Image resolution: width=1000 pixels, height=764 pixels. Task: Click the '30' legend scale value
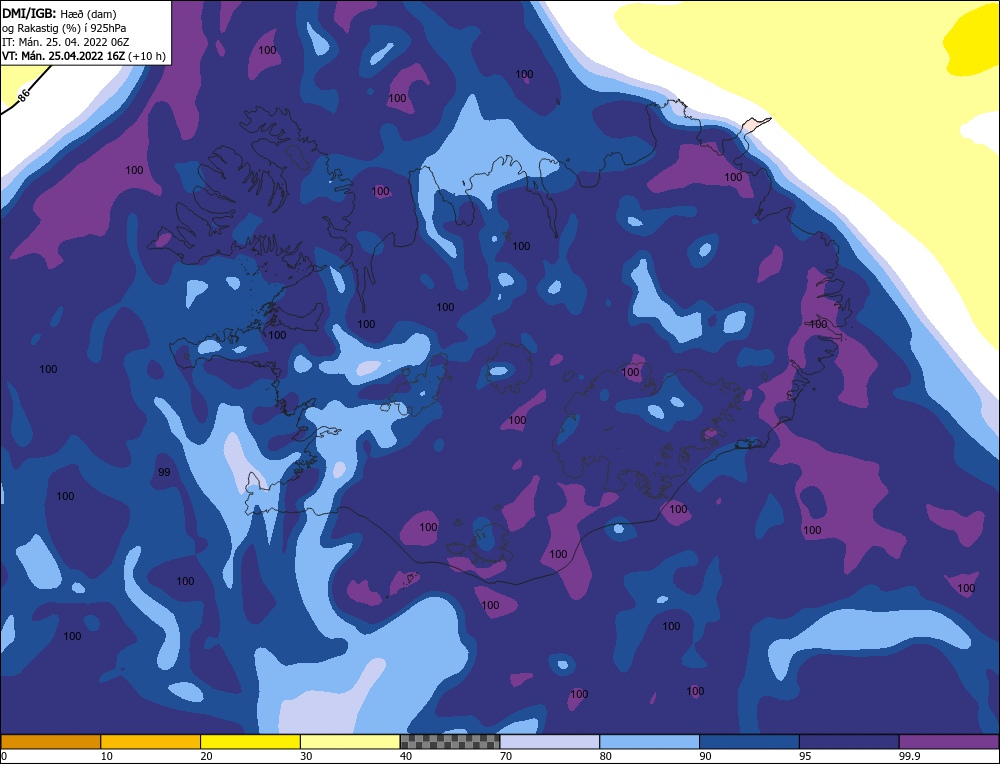[x=306, y=756]
